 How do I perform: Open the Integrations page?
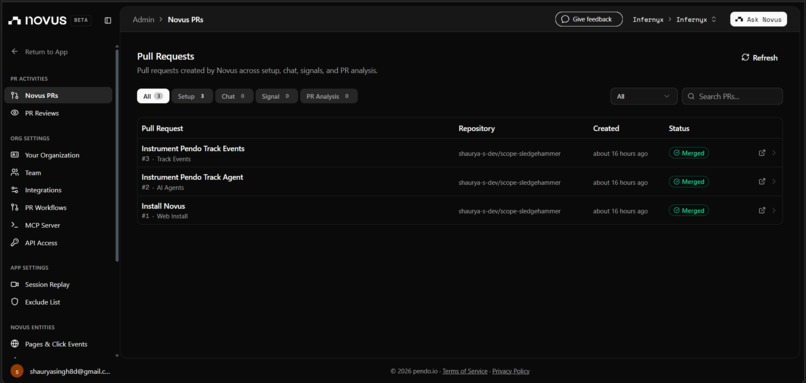tap(58, 190)
